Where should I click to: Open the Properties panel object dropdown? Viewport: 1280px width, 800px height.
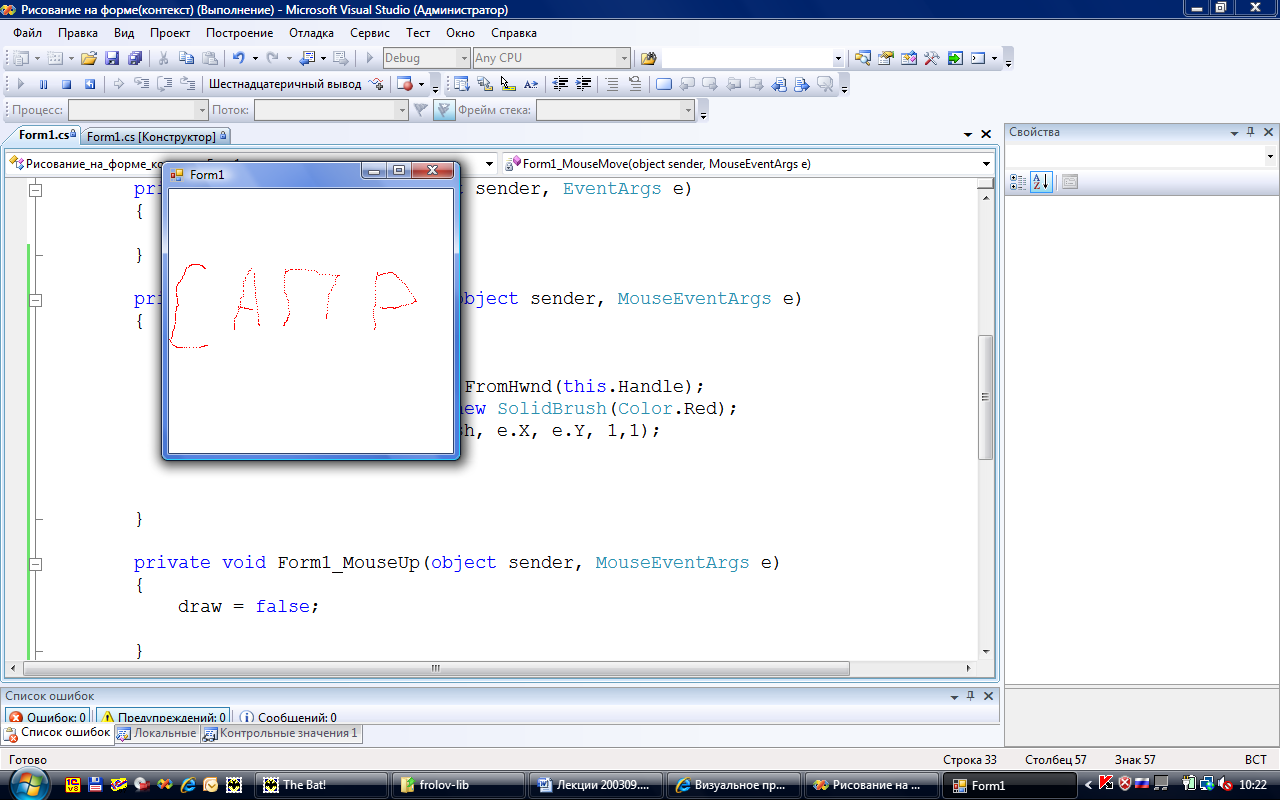pos(1270,156)
